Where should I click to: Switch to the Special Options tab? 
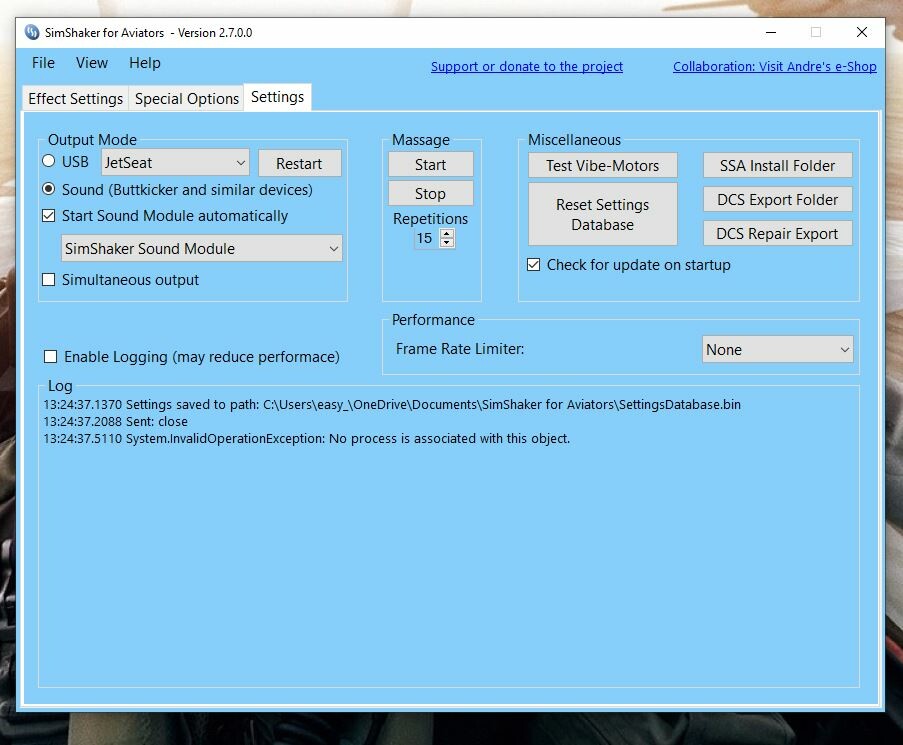coord(187,98)
